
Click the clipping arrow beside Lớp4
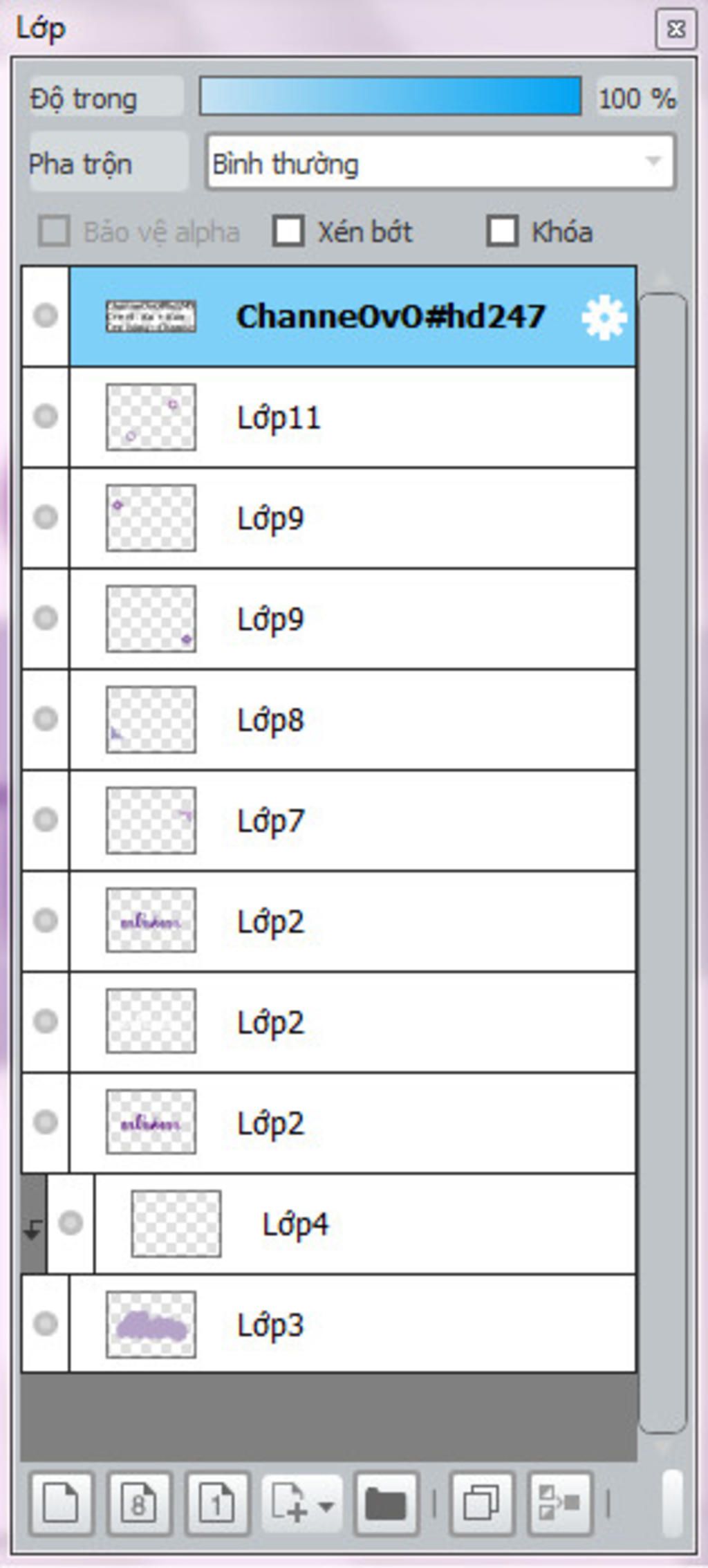coord(33,1228)
